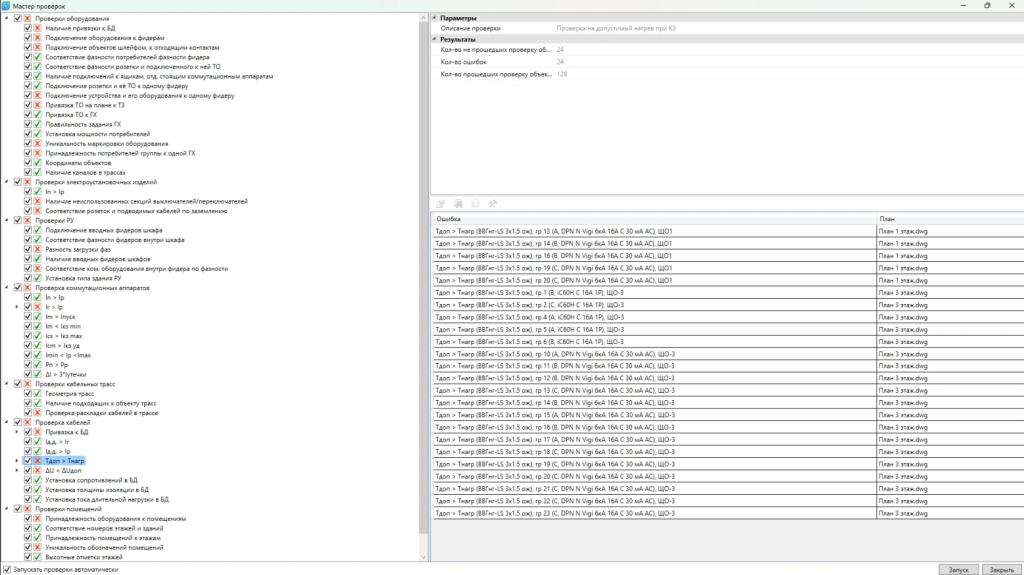The image size is (1024, 575).
Task: Click the red X icon beside Разность загрузки фаз
Action: point(38,249)
